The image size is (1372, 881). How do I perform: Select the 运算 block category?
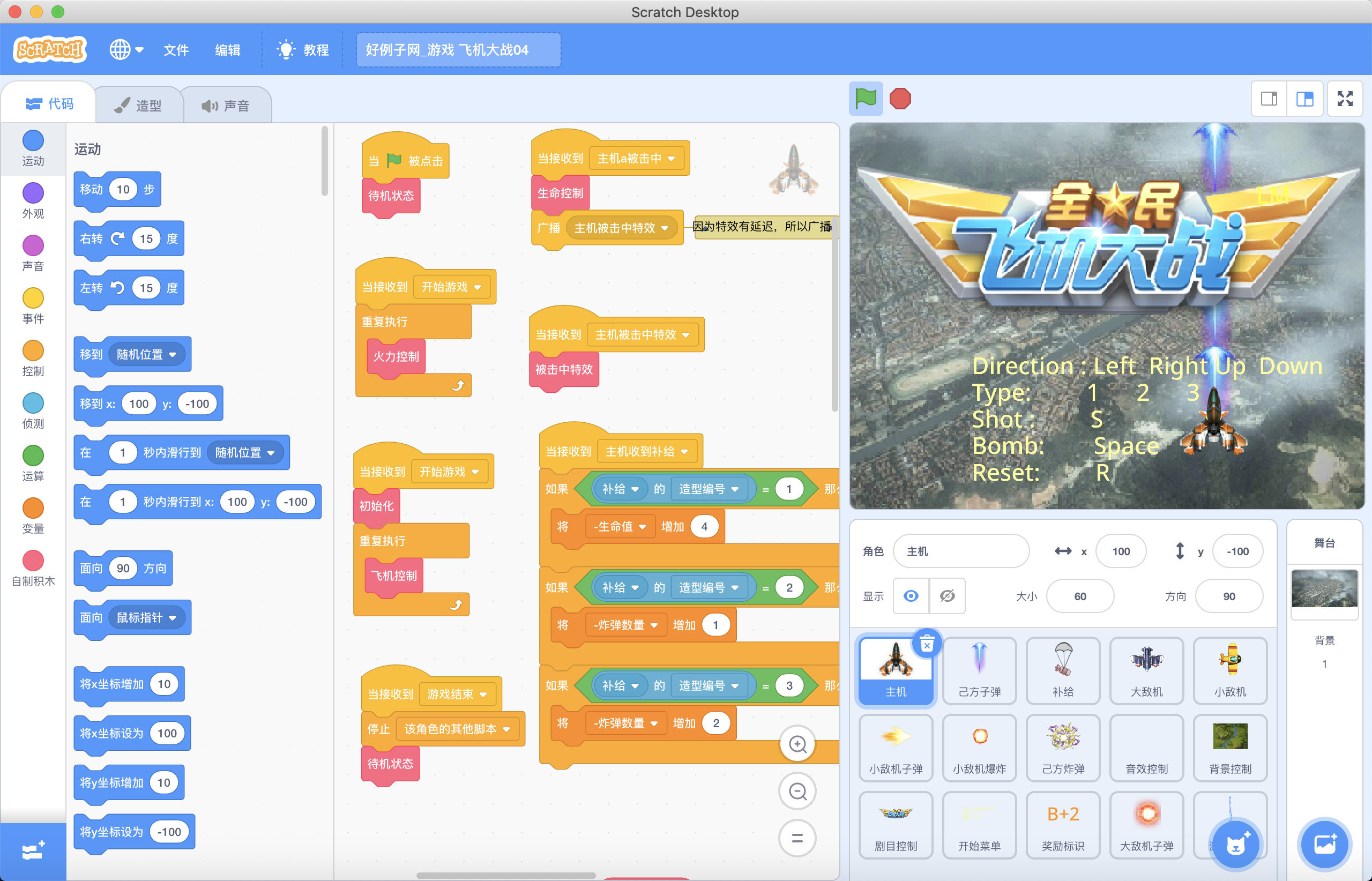pos(33,464)
